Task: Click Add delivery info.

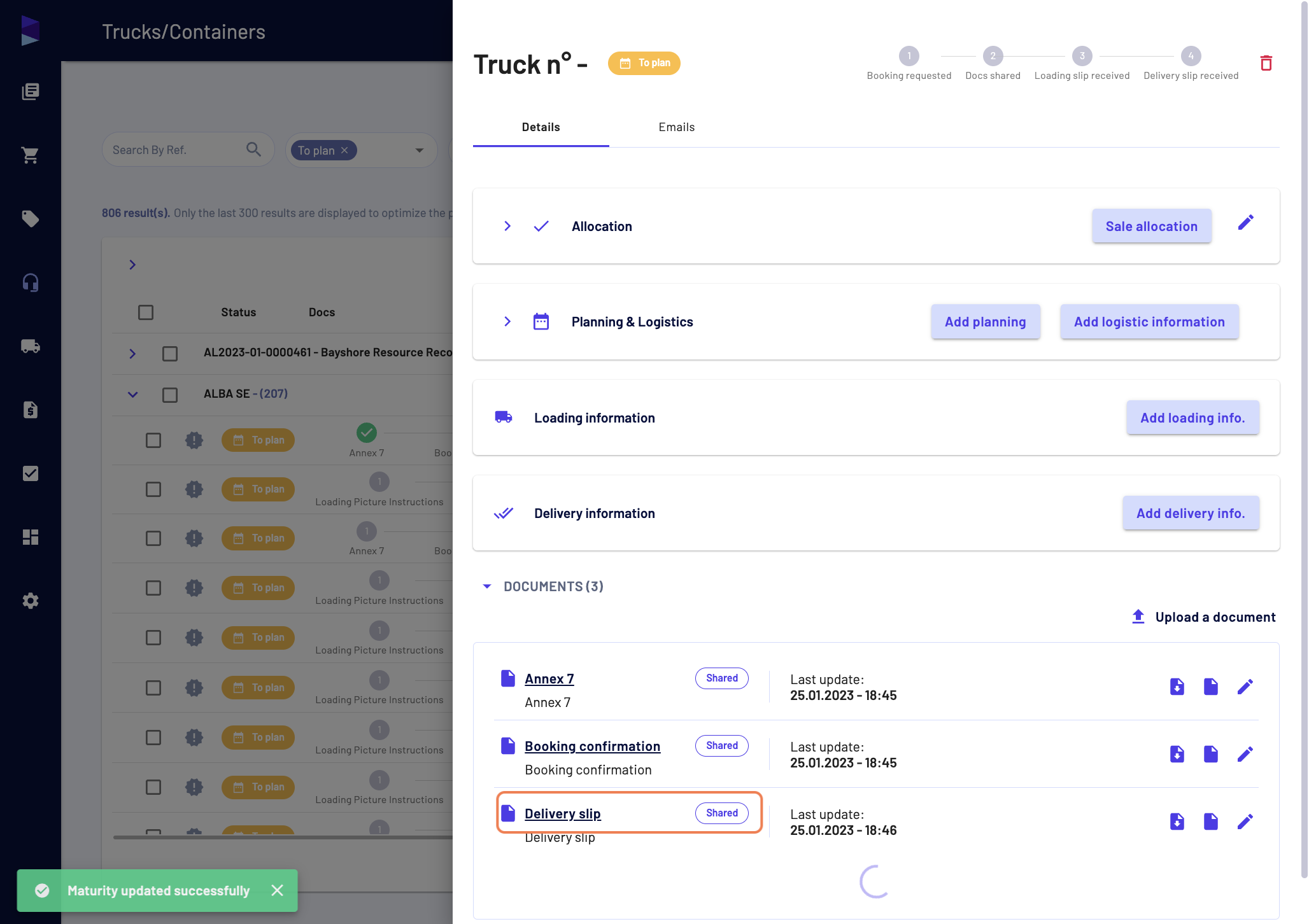Action: click(x=1190, y=513)
